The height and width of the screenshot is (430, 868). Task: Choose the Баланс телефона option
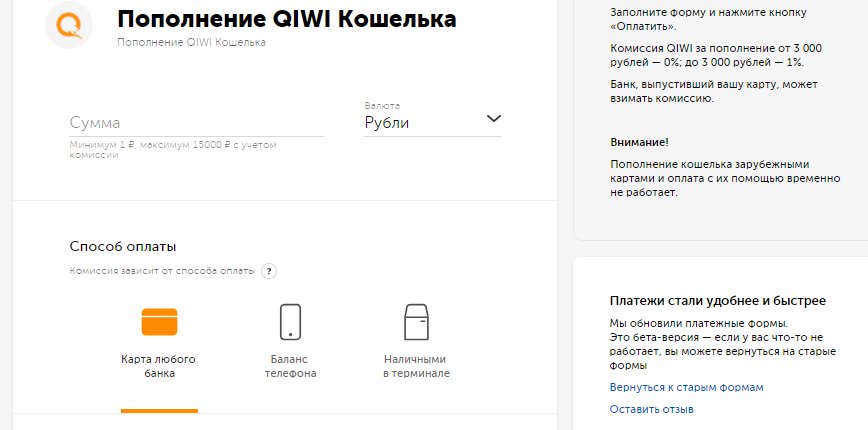[291, 366]
